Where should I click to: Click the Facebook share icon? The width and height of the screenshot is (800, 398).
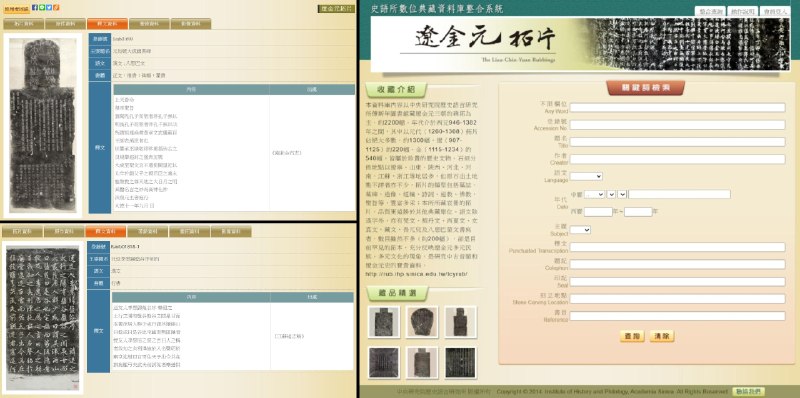tap(35, 8)
